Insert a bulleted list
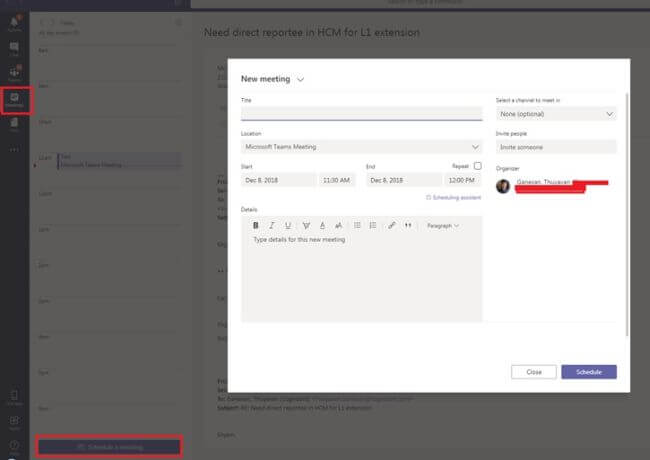 click(x=357, y=225)
